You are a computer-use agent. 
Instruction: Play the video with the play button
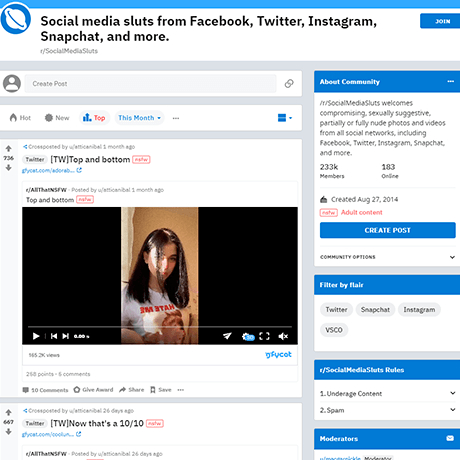[36, 336]
